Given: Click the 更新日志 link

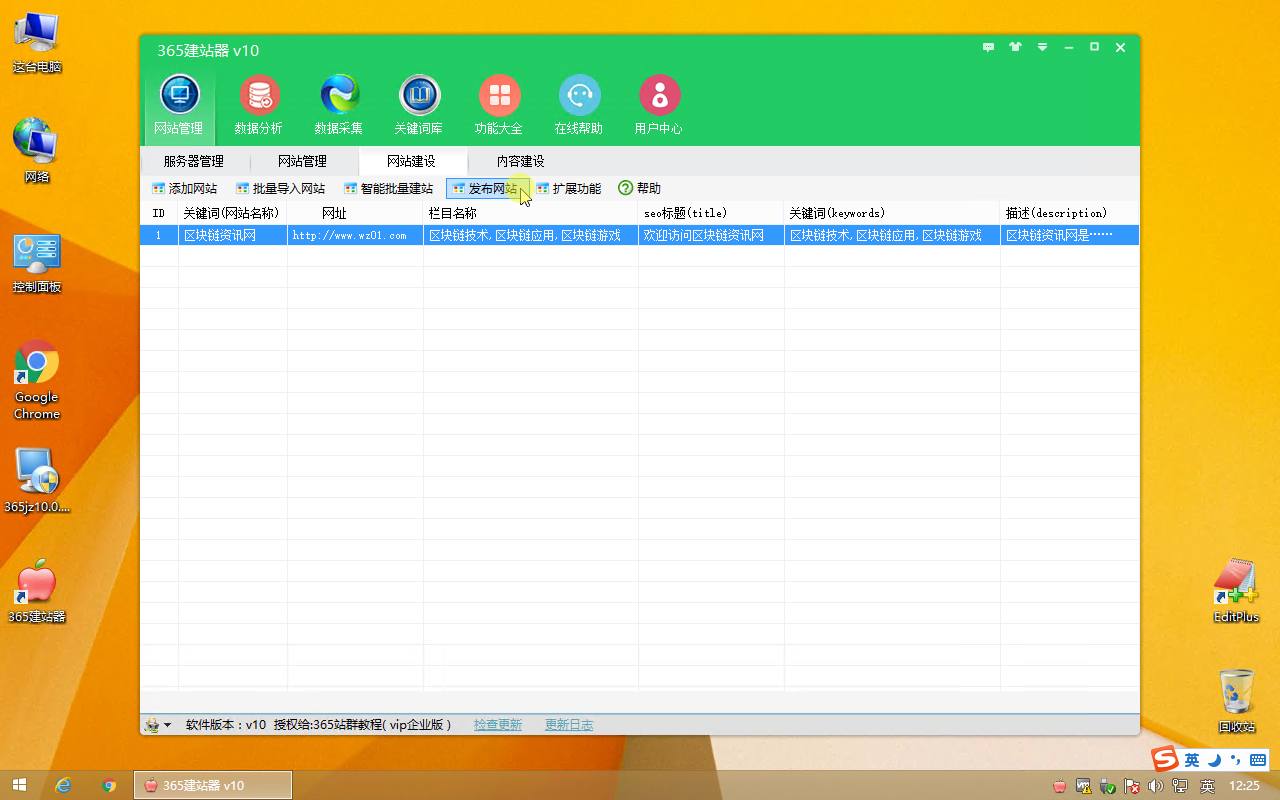Looking at the screenshot, I should tap(569, 724).
